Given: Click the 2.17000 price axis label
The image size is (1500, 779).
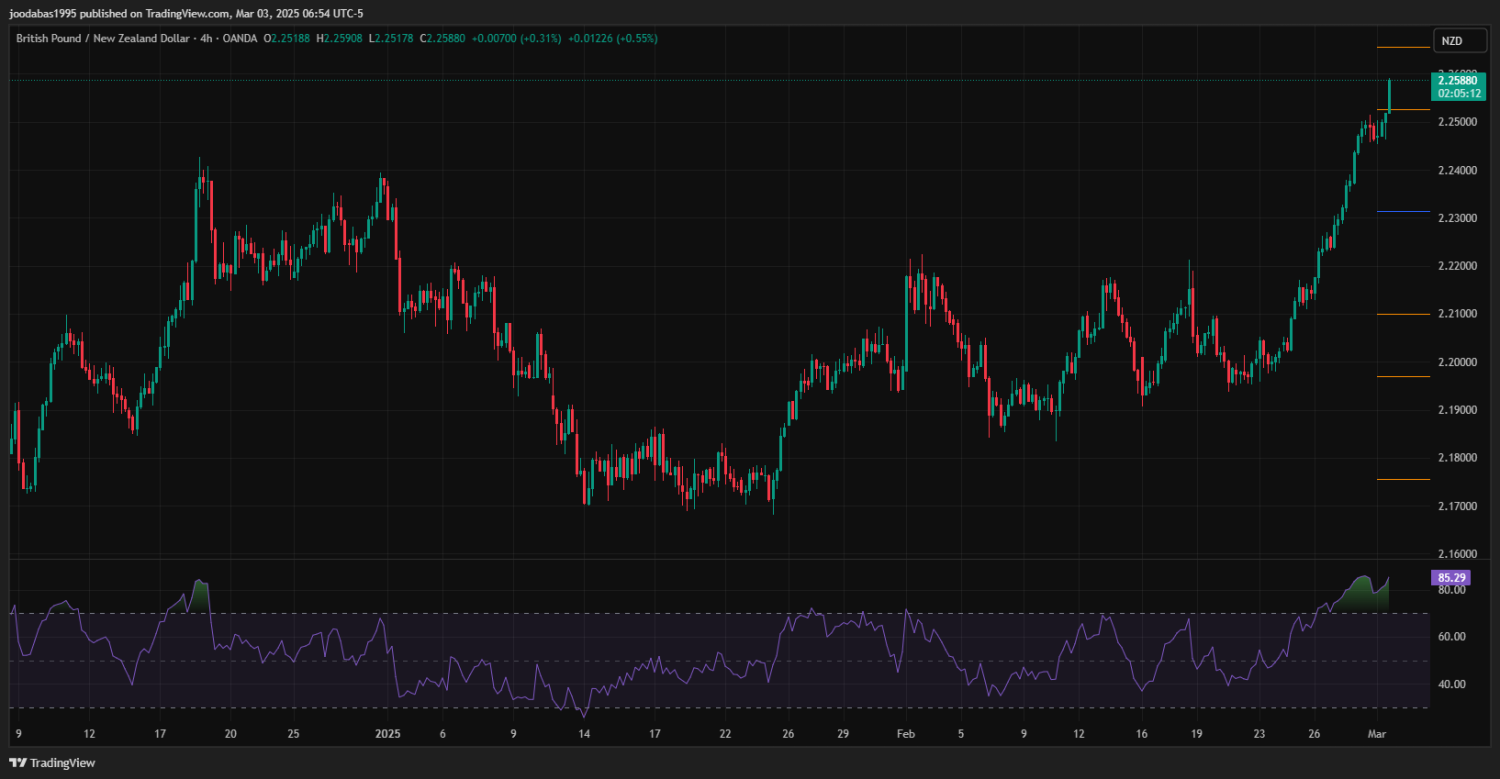Looking at the screenshot, I should (1457, 506).
